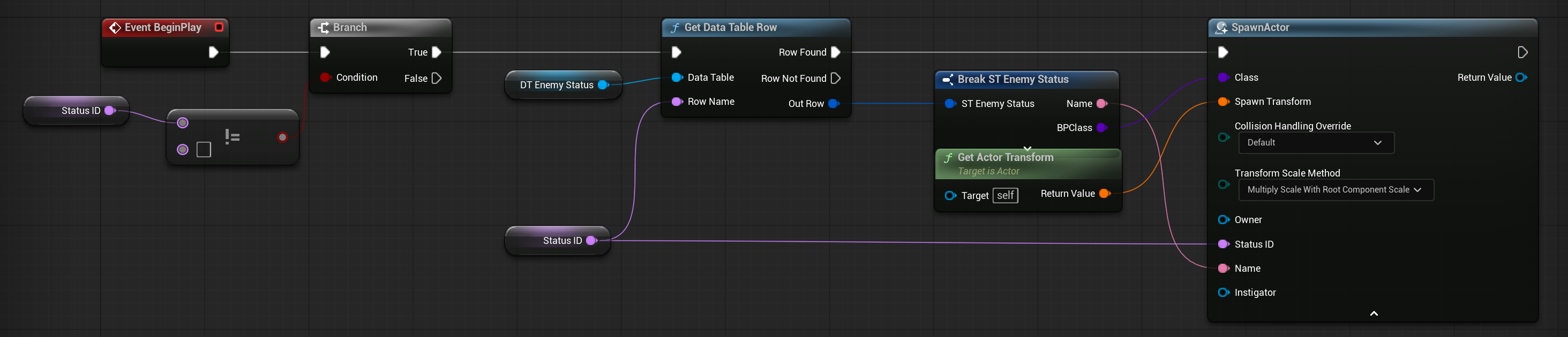Click the Out Row output pin
Image resolution: width=1568 pixels, height=337 pixels.
point(835,103)
